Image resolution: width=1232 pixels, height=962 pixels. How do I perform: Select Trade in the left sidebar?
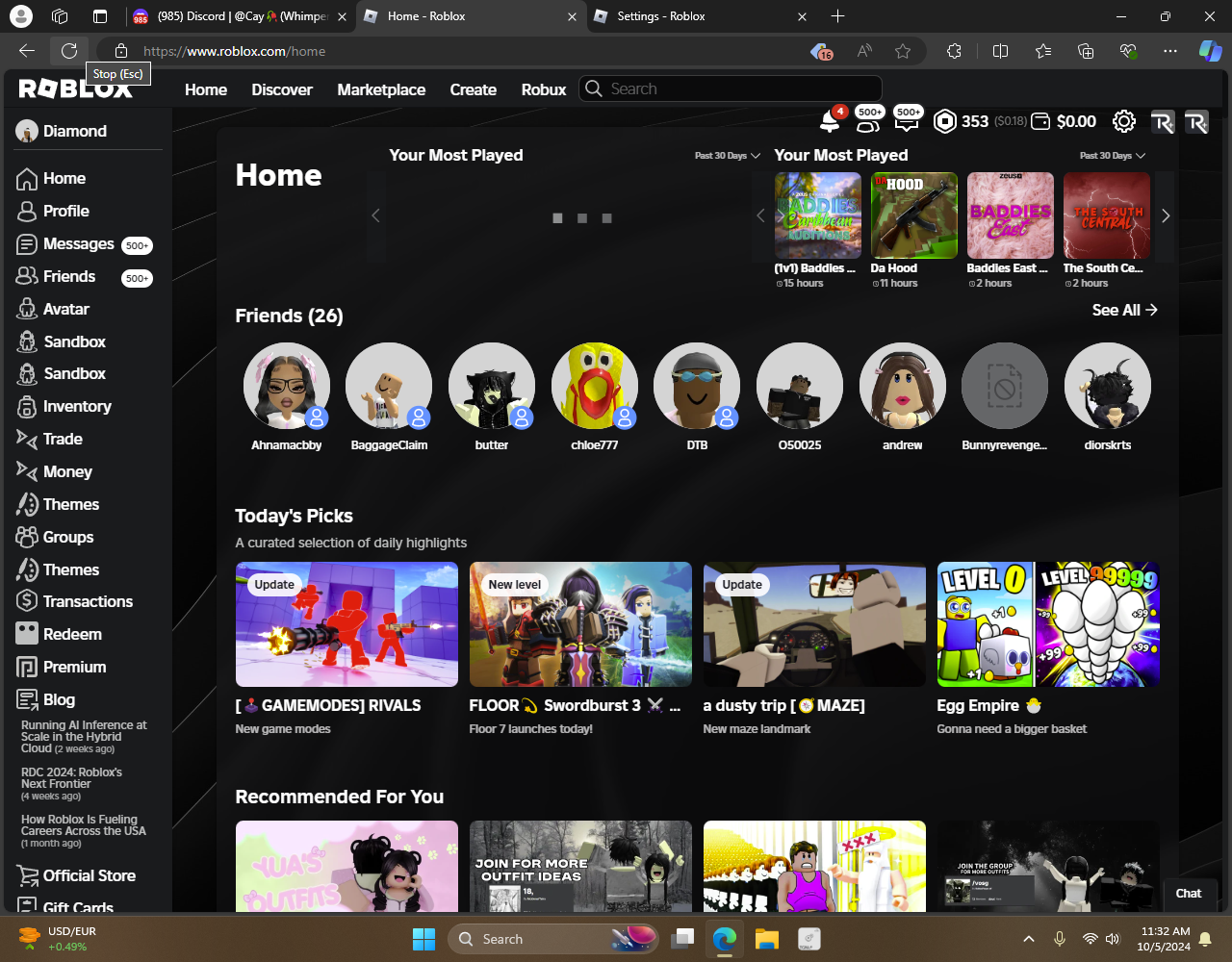(63, 439)
